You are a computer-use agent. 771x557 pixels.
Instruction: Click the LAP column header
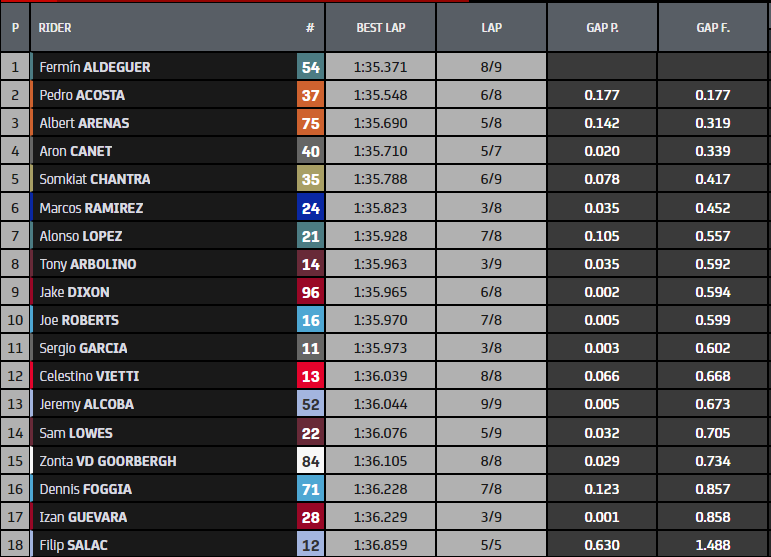(x=491, y=28)
